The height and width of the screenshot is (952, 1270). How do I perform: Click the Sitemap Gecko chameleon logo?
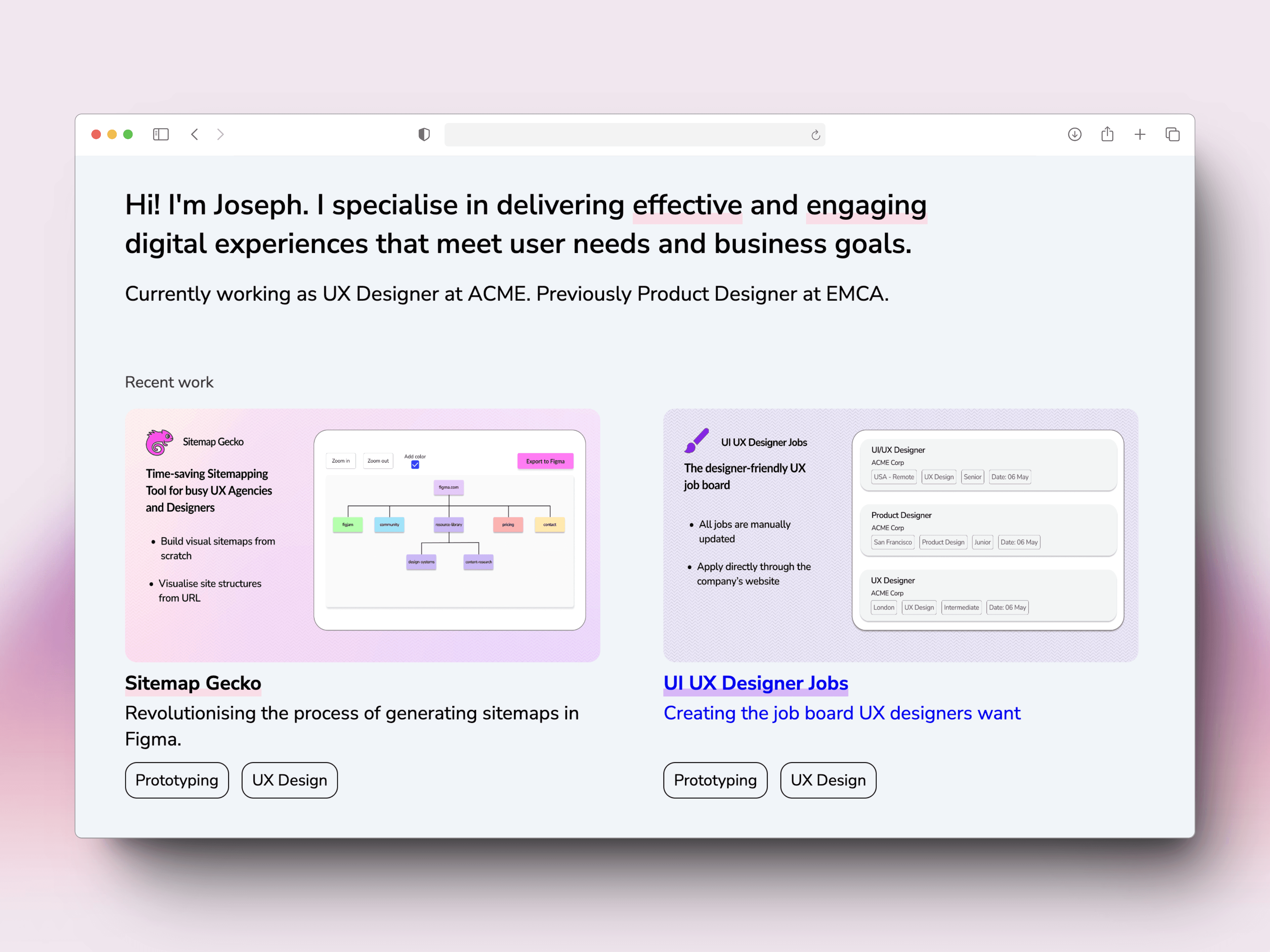pos(159,442)
